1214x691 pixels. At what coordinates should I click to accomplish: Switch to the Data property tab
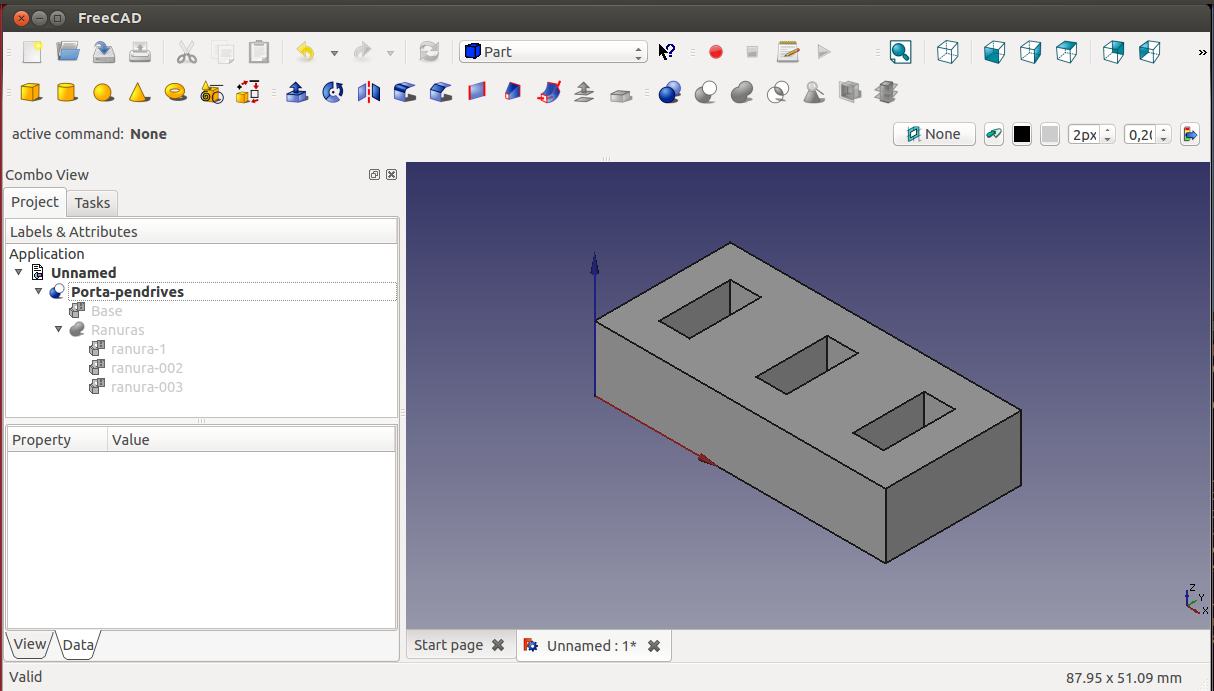(x=78, y=645)
